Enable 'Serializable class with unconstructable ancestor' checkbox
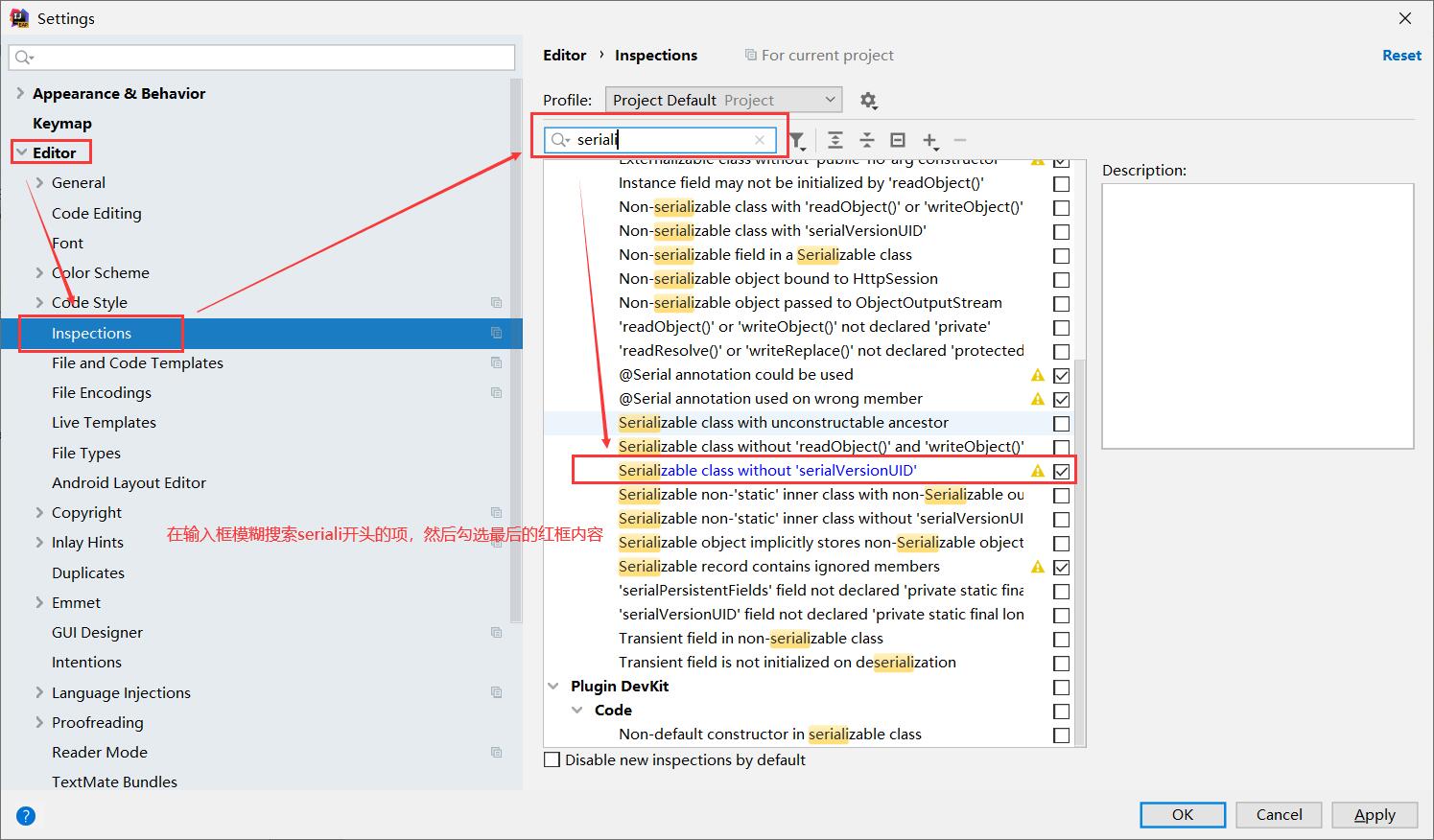This screenshot has width=1434, height=840. click(1061, 423)
